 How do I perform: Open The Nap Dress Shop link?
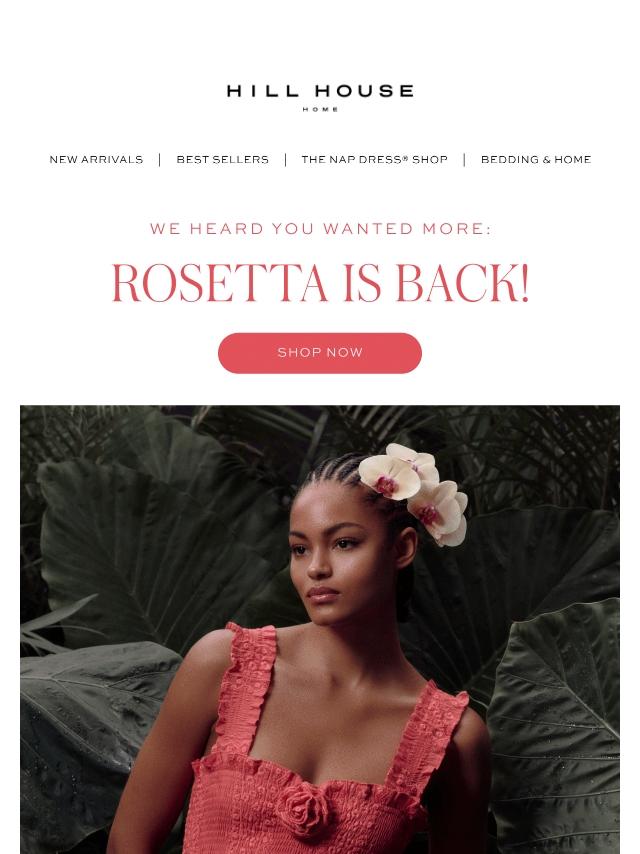click(x=374, y=160)
